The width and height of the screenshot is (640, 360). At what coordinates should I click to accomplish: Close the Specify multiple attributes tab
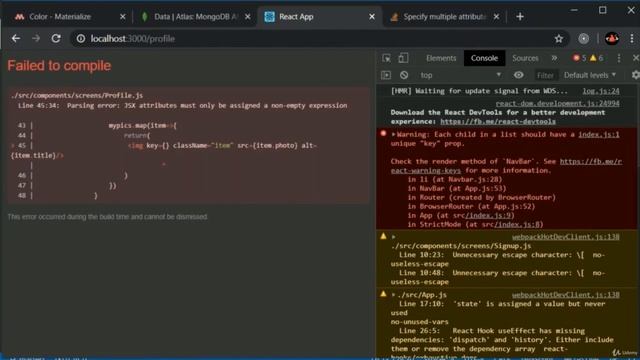(x=496, y=17)
